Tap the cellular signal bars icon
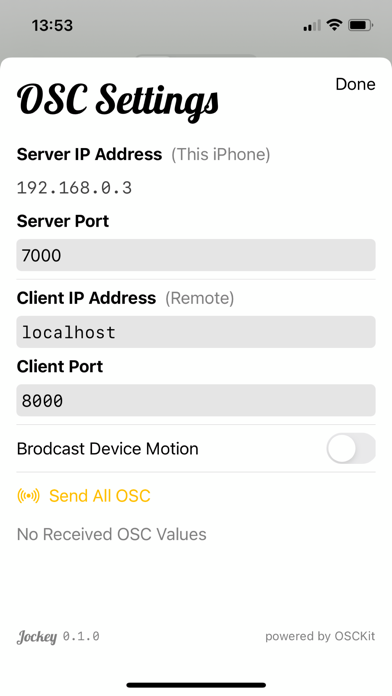This screenshot has height=696, width=392. click(312, 26)
